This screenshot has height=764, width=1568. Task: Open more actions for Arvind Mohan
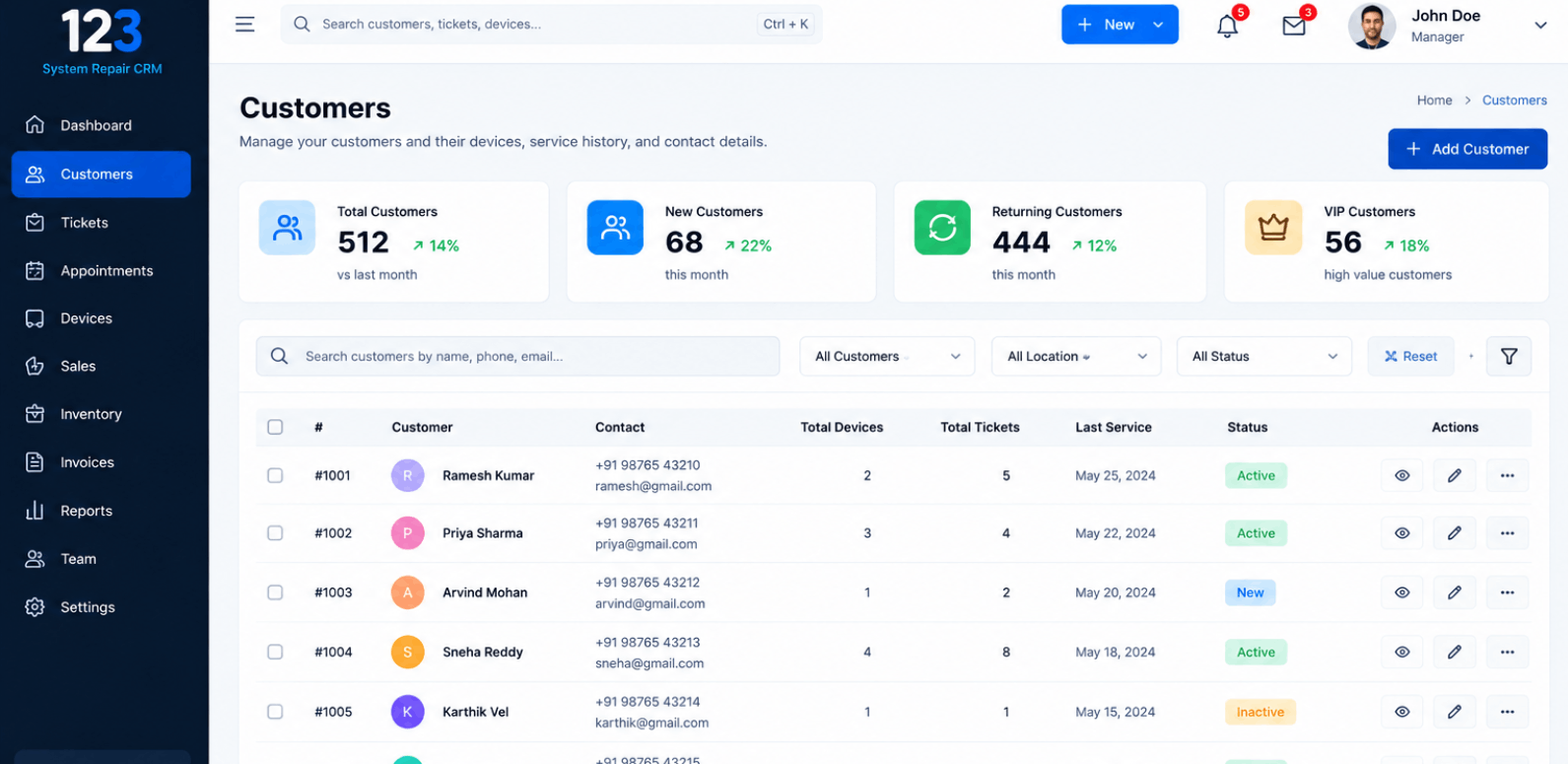[1507, 592]
